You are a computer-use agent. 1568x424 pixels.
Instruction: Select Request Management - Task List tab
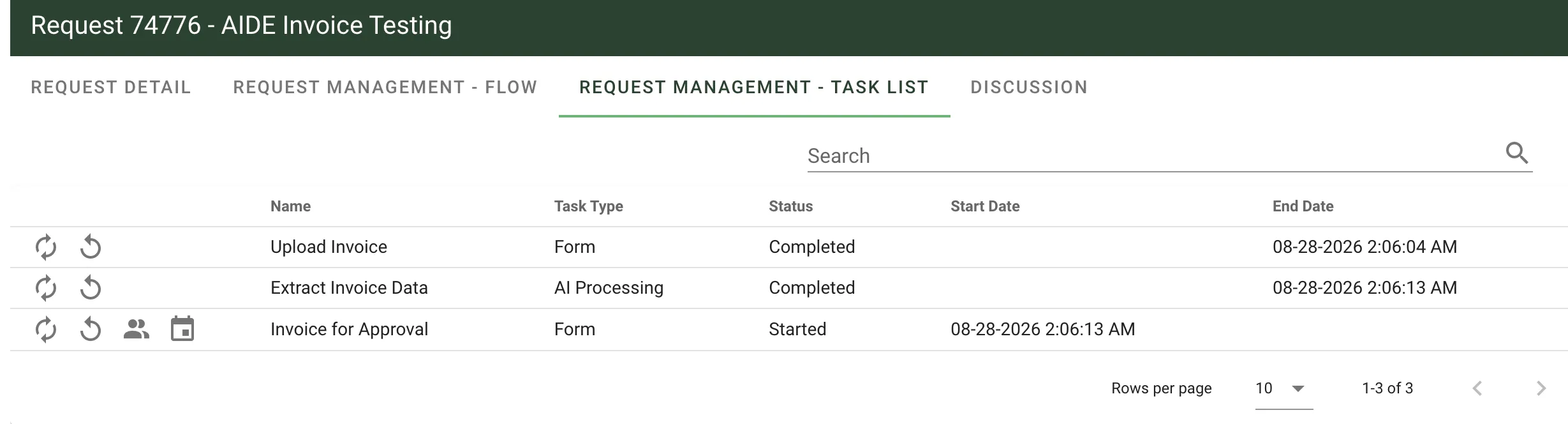click(x=754, y=87)
